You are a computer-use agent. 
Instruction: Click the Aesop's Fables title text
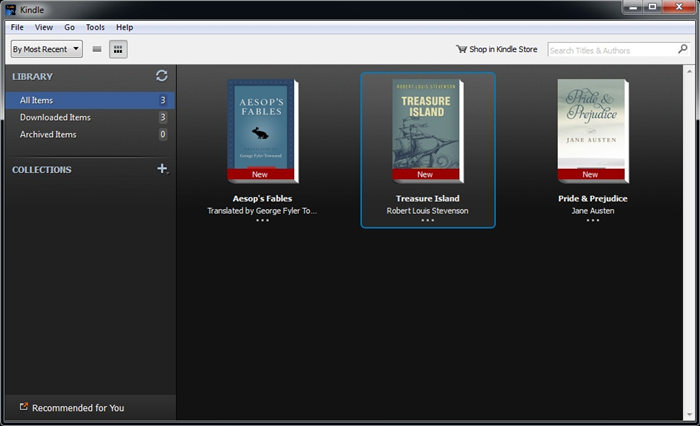pos(262,198)
